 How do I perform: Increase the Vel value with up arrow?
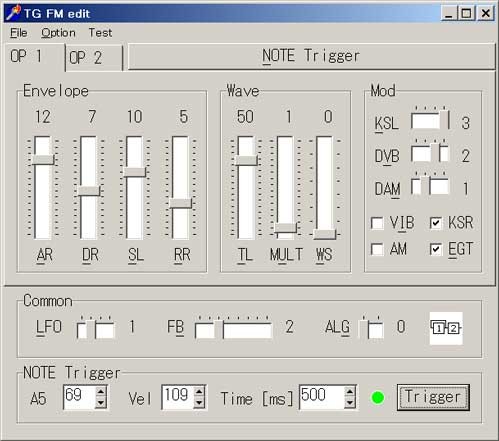[199, 391]
